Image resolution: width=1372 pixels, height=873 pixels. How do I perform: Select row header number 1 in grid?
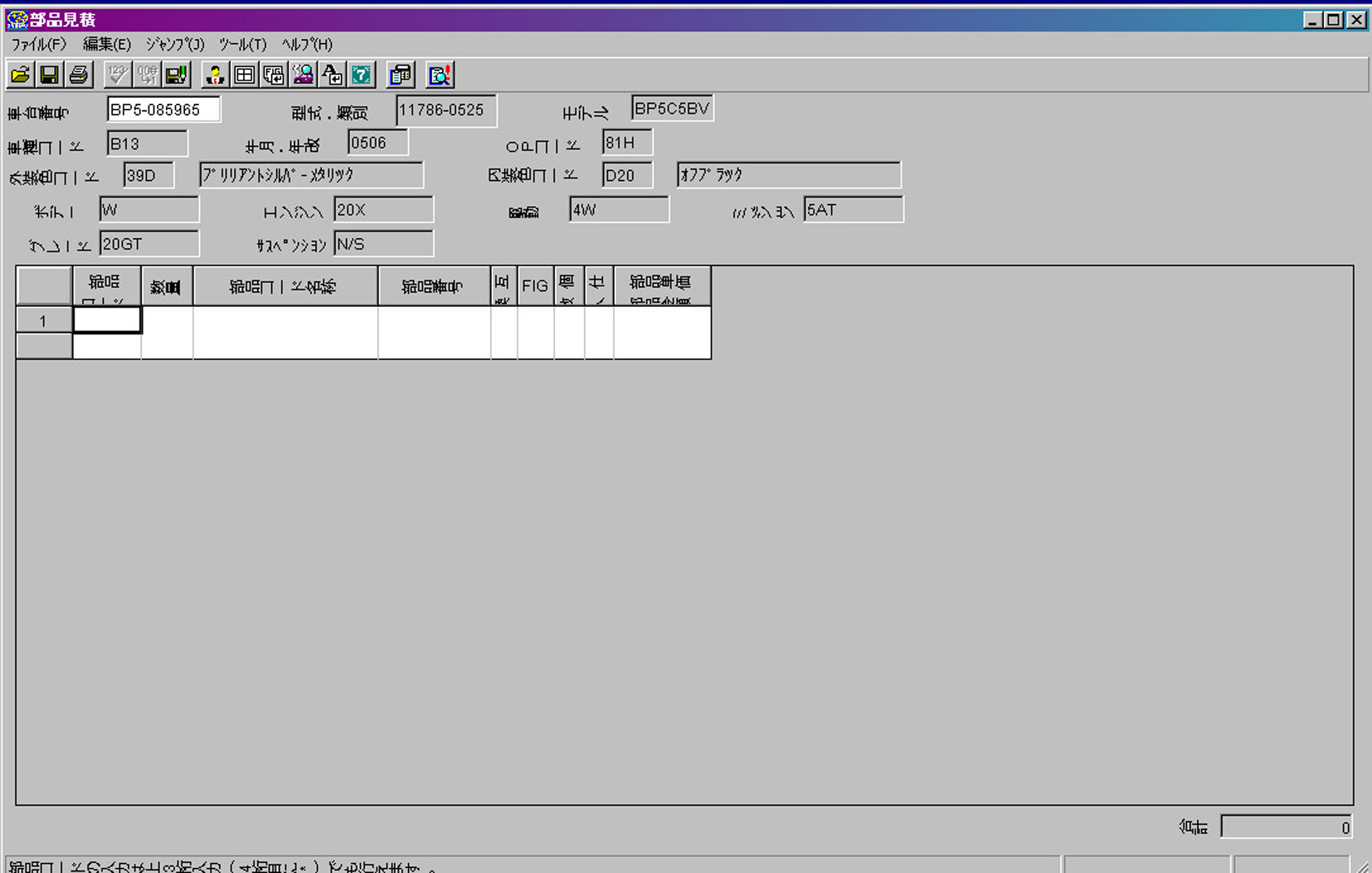43,321
